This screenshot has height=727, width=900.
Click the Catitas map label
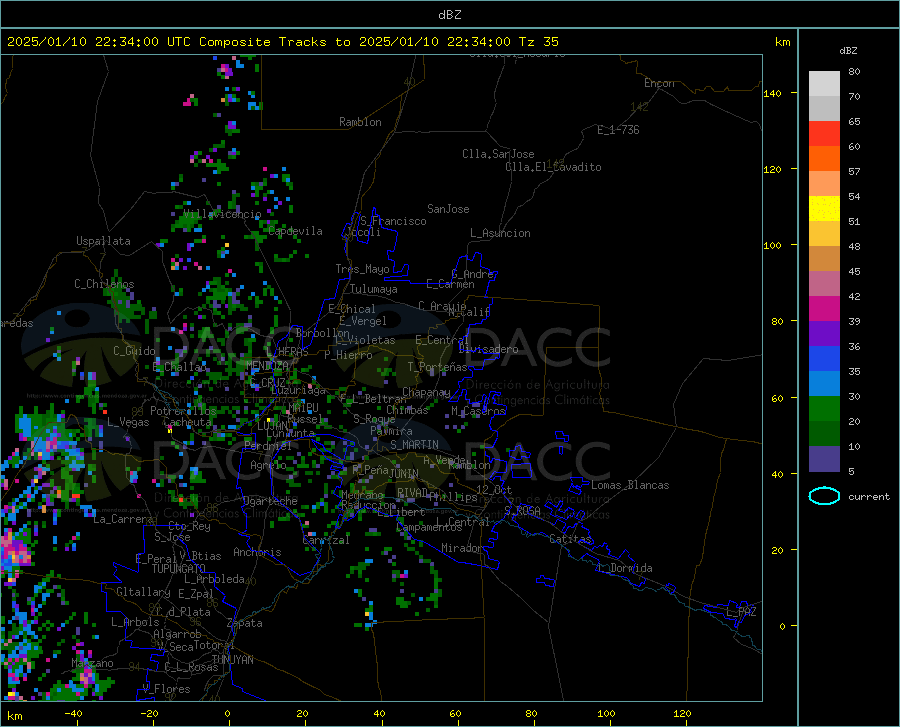pyautogui.click(x=570, y=539)
